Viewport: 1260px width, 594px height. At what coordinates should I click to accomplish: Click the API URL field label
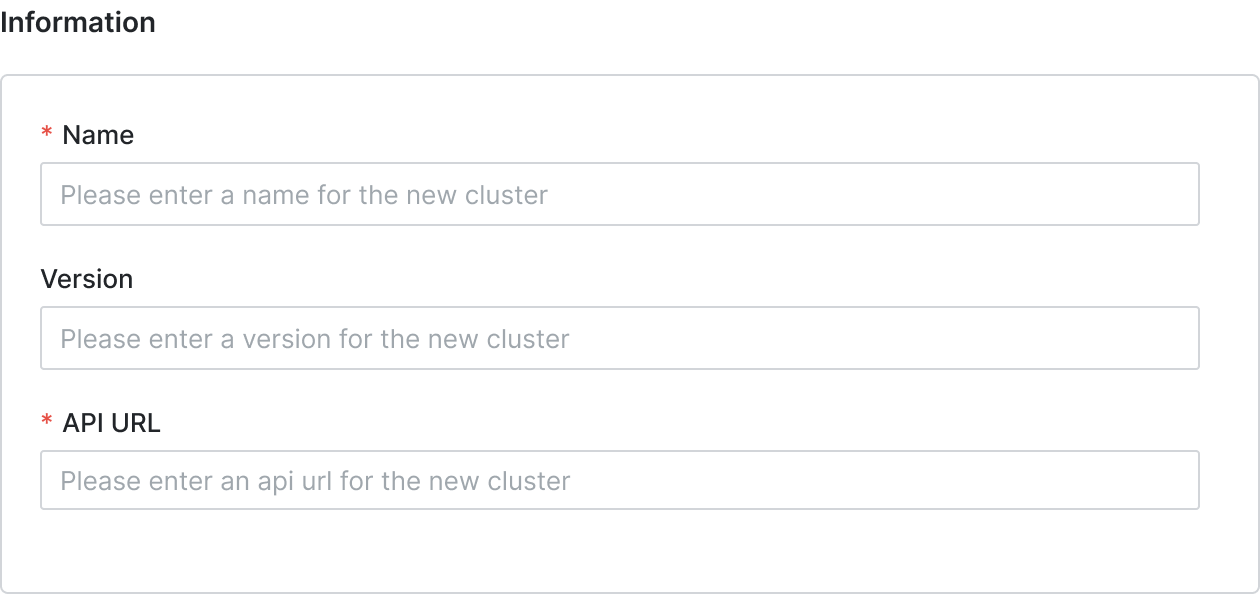111,423
